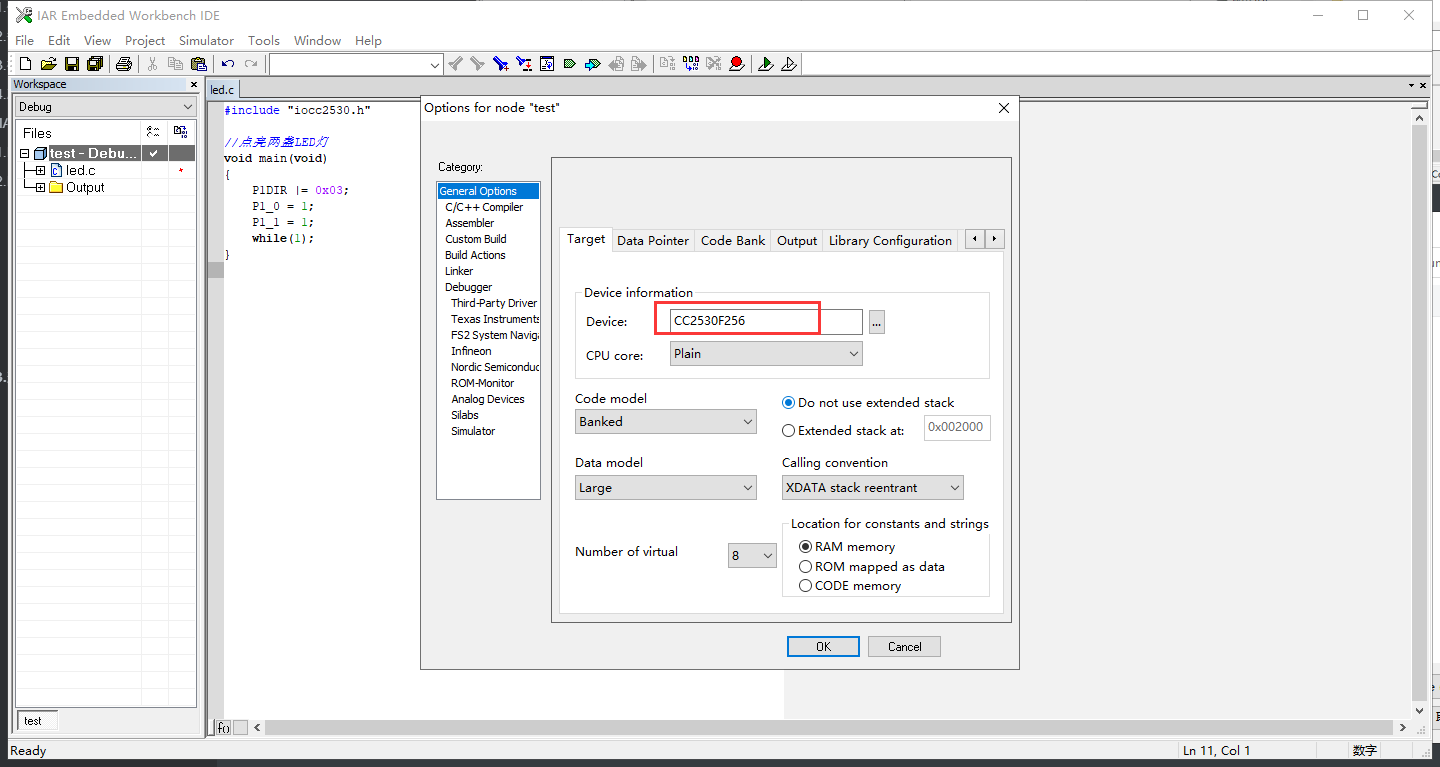Click the Find Next toolbar icon
The height and width of the screenshot is (767, 1440).
pos(477,64)
